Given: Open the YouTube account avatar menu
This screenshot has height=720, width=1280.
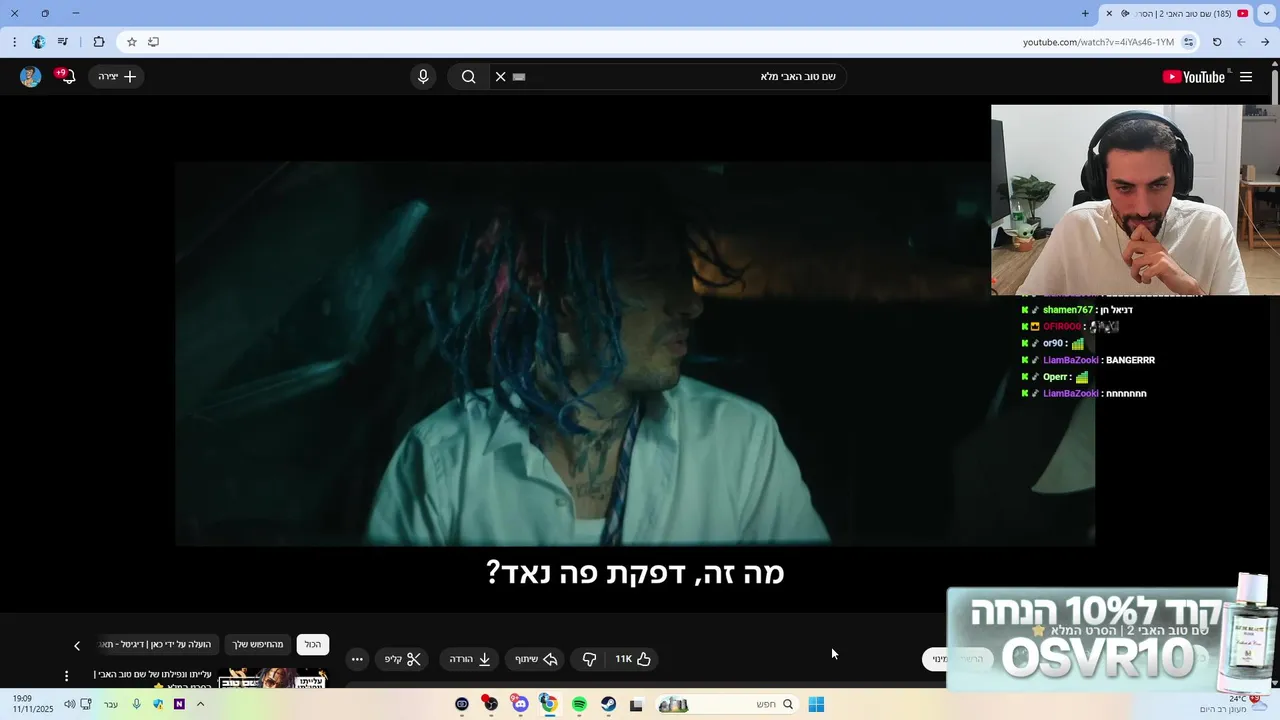Looking at the screenshot, I should pyautogui.click(x=30, y=77).
